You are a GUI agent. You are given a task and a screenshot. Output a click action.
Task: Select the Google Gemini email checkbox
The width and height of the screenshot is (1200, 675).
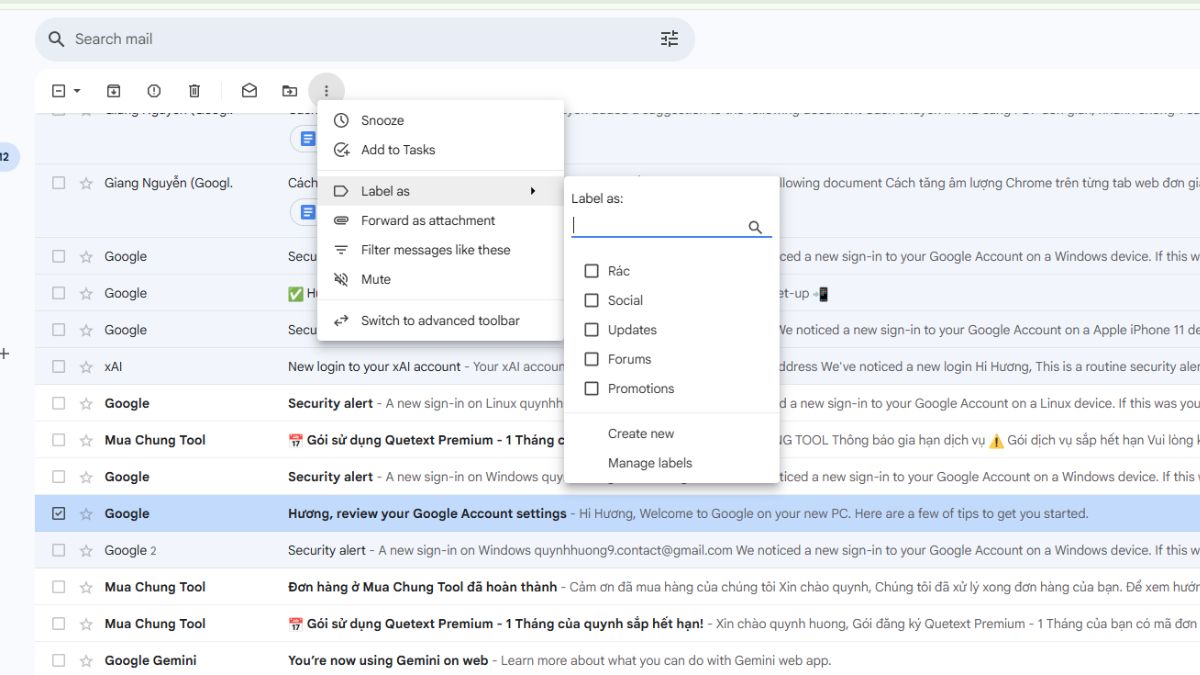coord(58,661)
